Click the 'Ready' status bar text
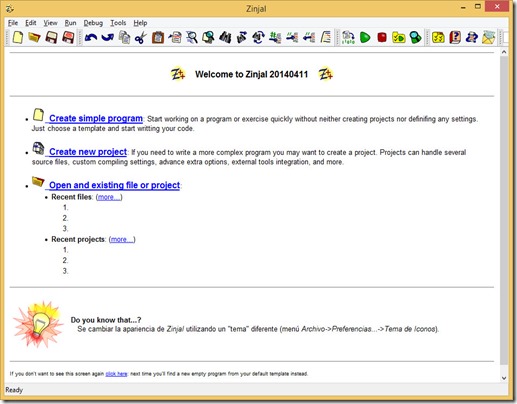The image size is (517, 404). (14, 390)
